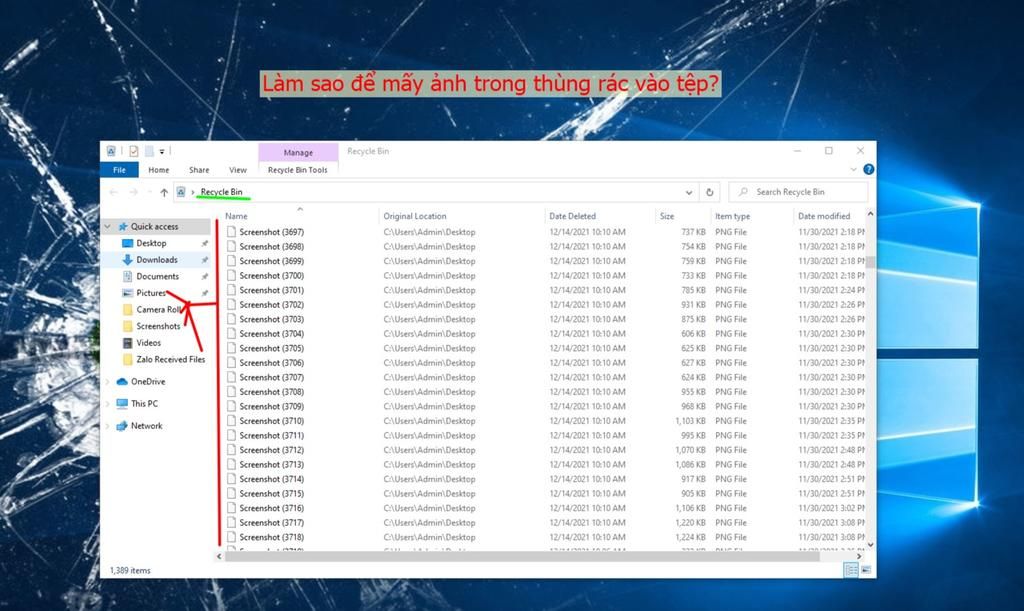The image size is (1024, 611).
Task: Select OneDrive in the navigation pane
Action: pyautogui.click(x=148, y=381)
